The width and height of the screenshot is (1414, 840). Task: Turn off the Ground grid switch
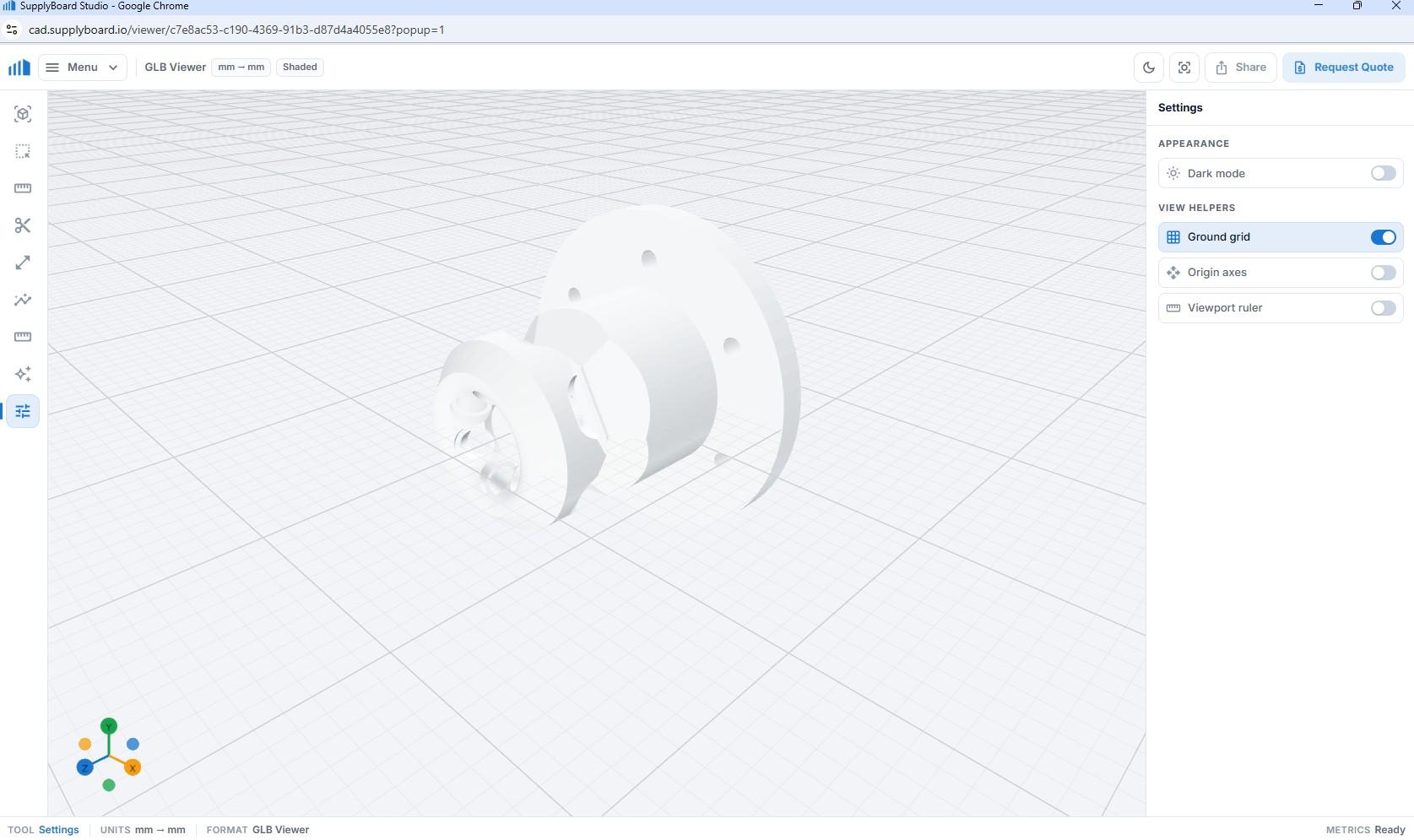click(x=1383, y=237)
